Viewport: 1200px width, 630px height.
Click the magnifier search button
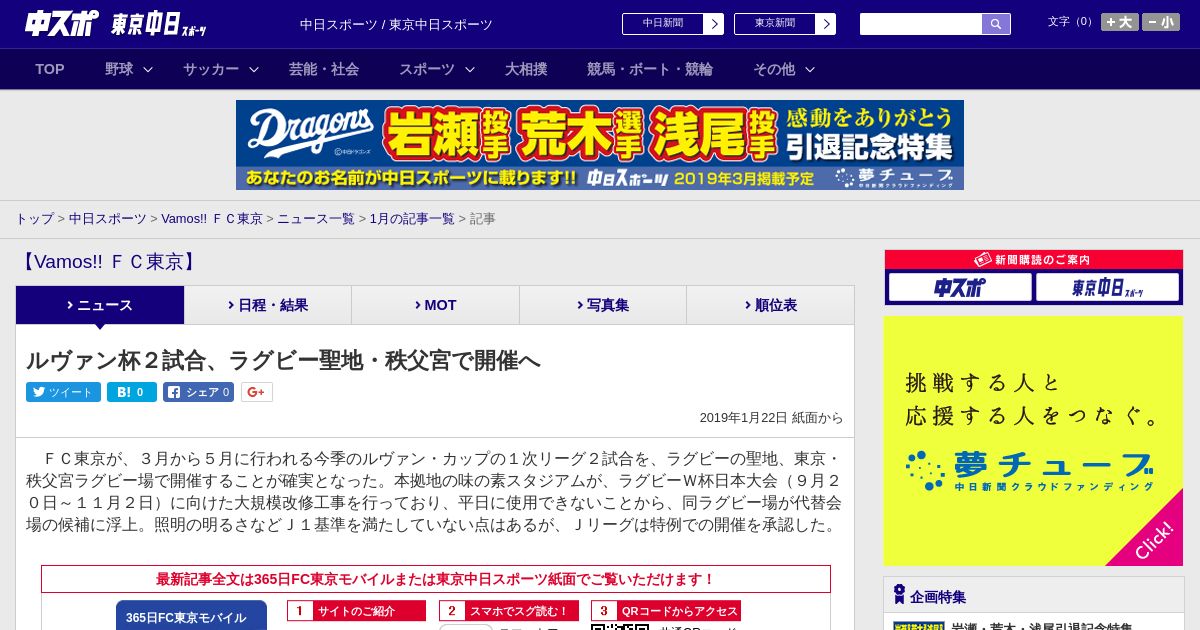[x=996, y=24]
